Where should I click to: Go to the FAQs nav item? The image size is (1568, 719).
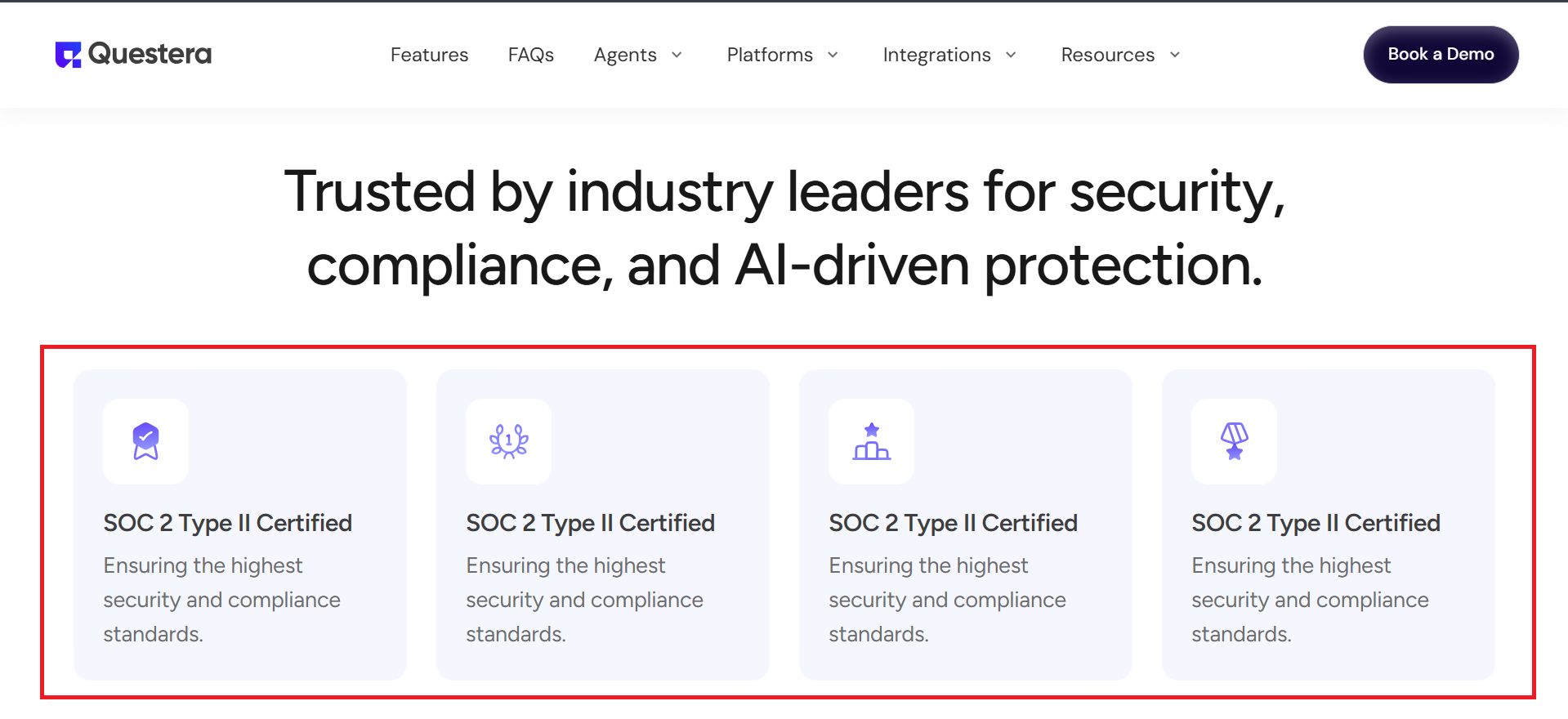point(531,55)
